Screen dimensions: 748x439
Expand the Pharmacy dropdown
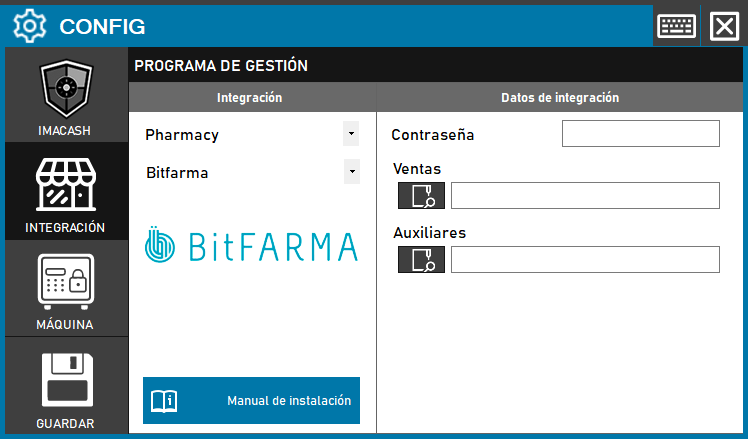(x=351, y=133)
